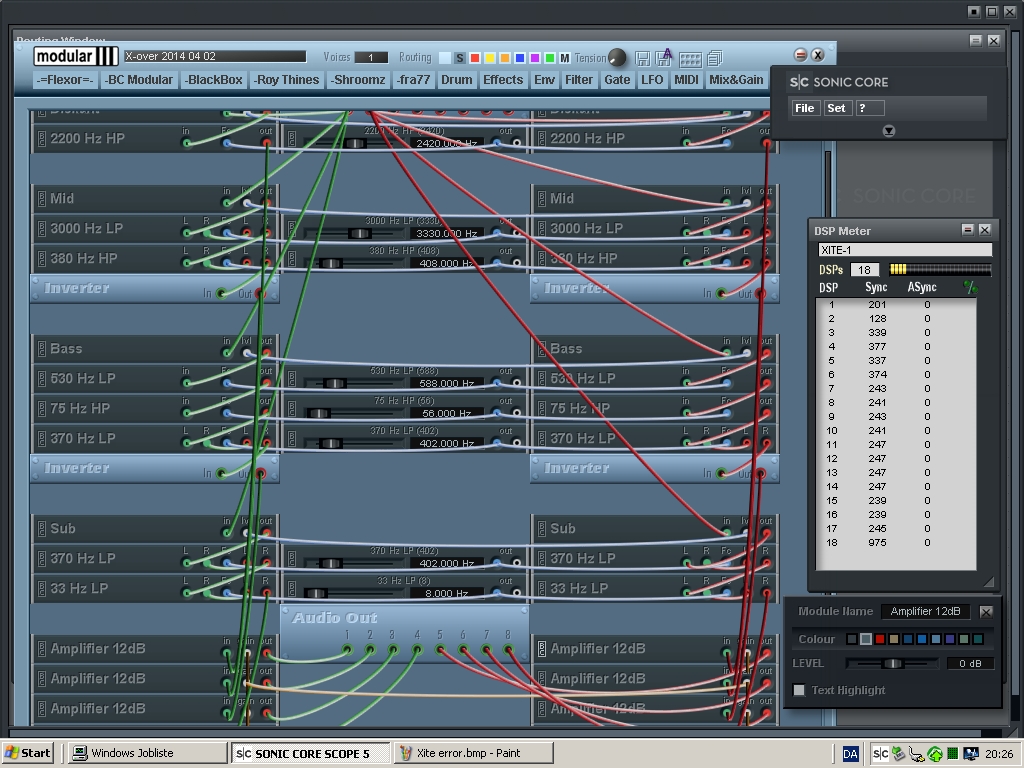
Task: Open the Effects module category menu
Action: [x=502, y=80]
